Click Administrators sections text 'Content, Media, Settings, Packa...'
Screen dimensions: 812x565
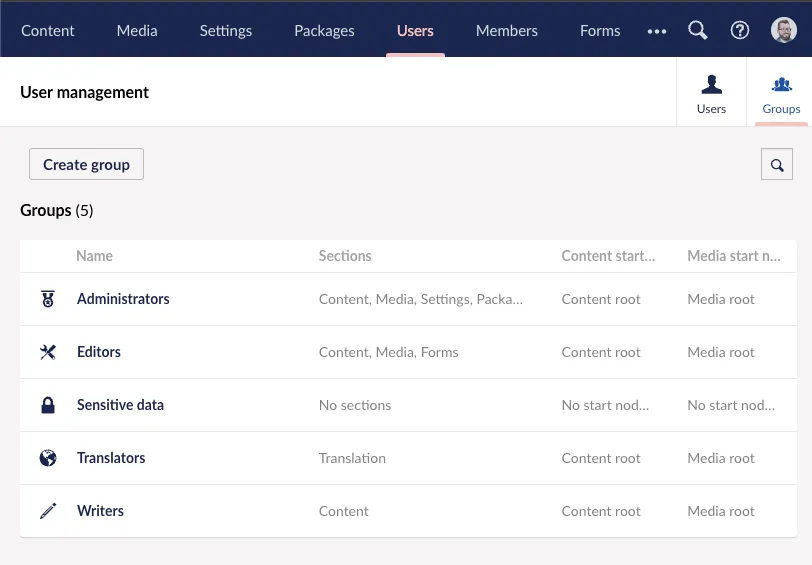pos(420,299)
